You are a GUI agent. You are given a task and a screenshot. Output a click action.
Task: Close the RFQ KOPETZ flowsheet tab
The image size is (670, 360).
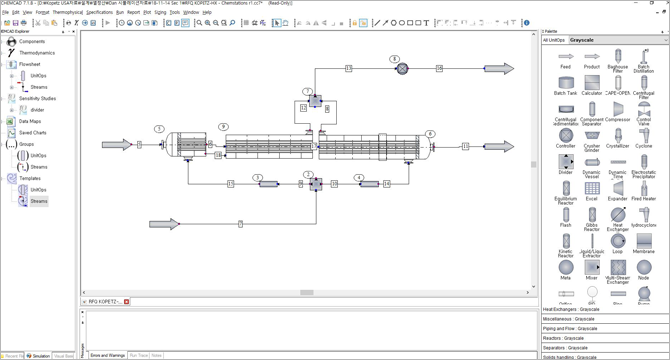(x=126, y=301)
